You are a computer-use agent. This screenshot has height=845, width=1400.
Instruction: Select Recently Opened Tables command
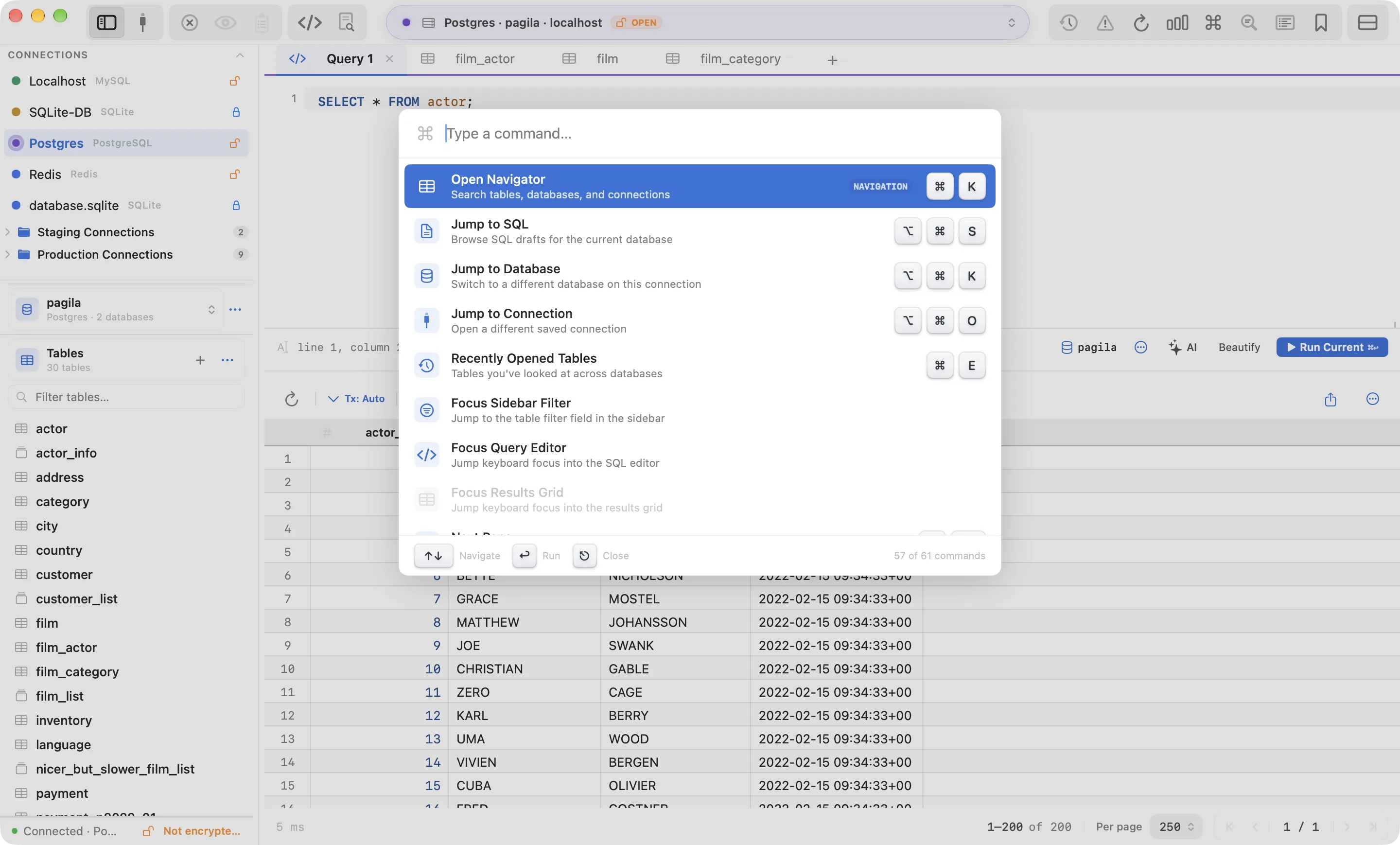(700, 366)
